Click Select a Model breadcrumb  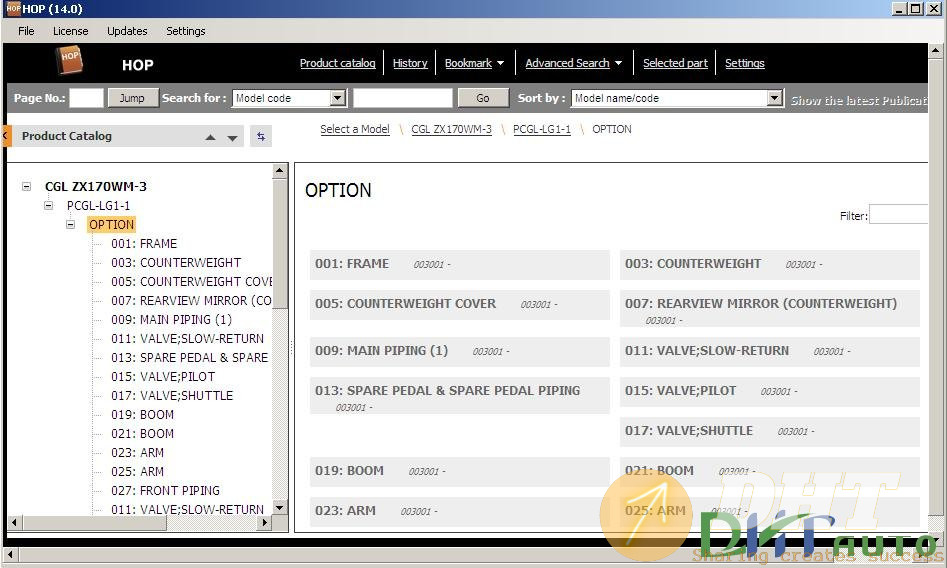(x=355, y=129)
